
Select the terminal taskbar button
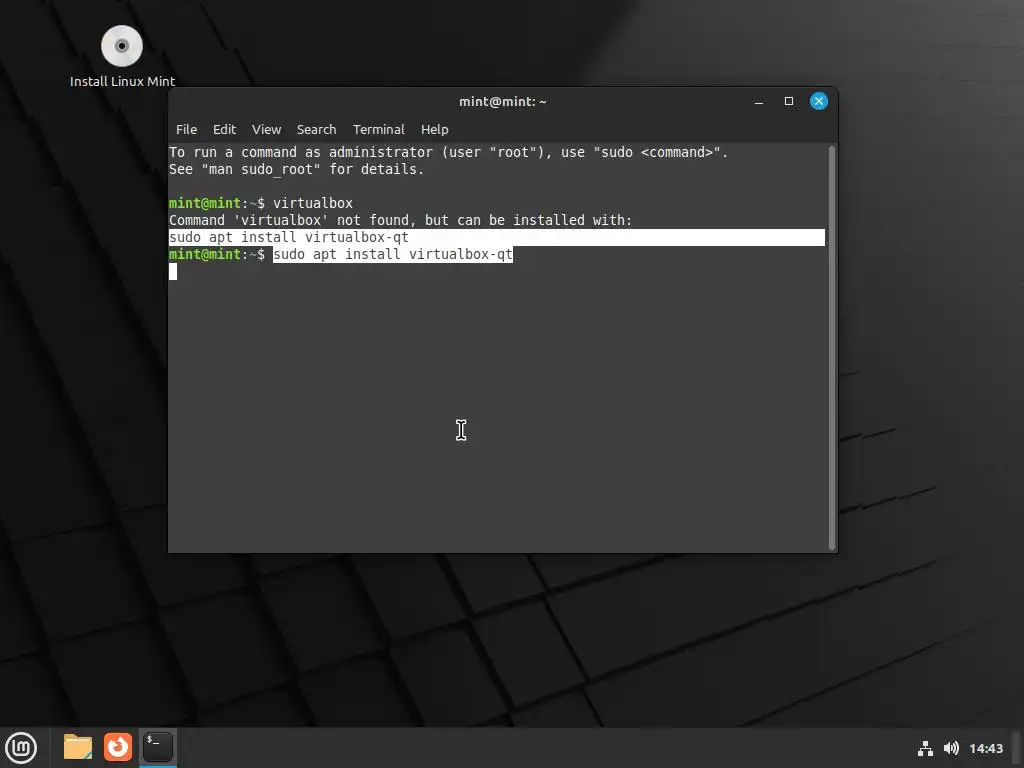(158, 747)
